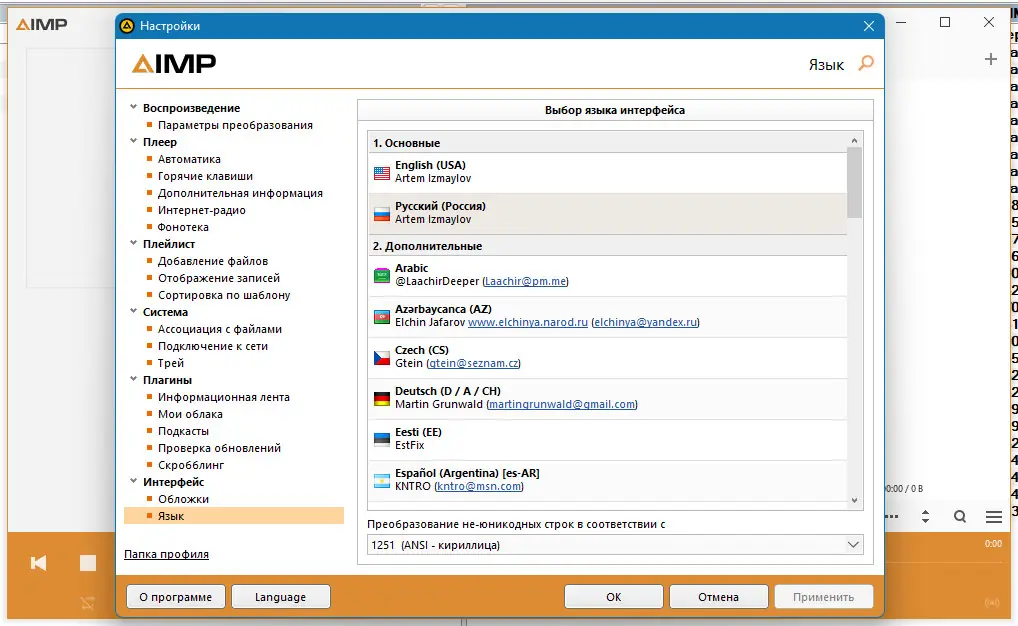
Task: Click the language list scroll up arrow
Action: [854, 140]
